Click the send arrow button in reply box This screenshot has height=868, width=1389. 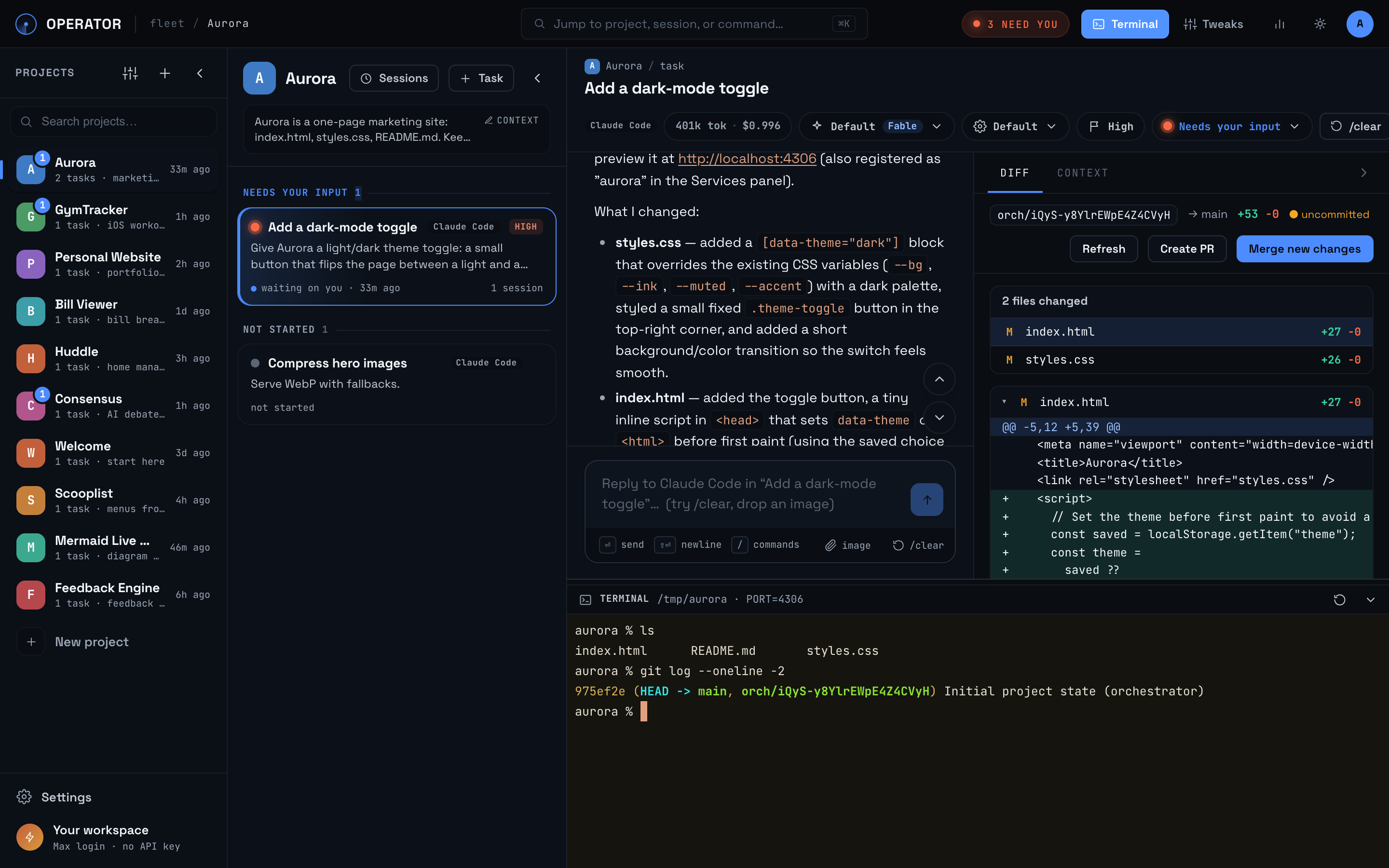pyautogui.click(x=926, y=500)
